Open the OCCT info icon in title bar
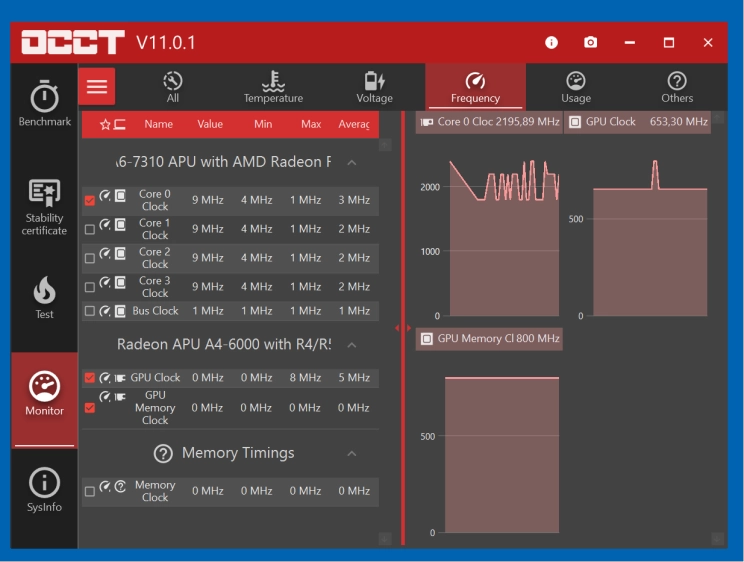Image resolution: width=744 pixels, height=562 pixels. (551, 43)
